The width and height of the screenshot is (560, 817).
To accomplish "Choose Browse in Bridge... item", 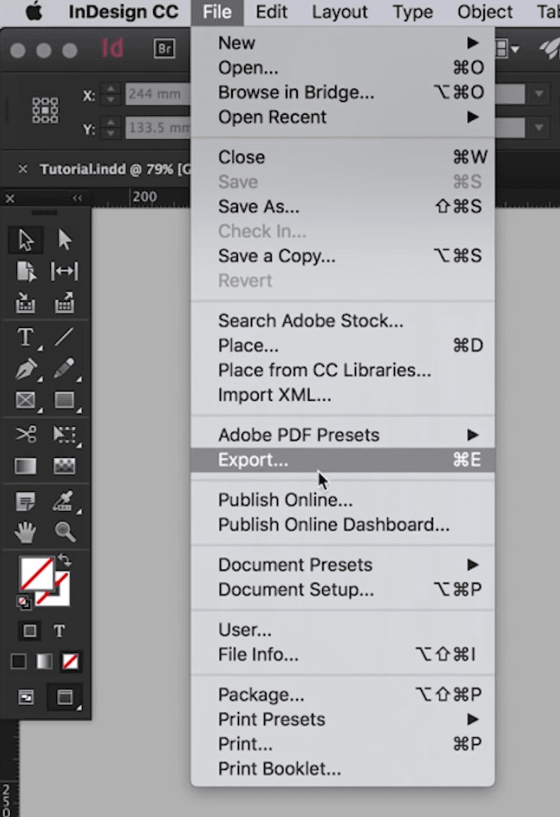I will coord(342,93).
